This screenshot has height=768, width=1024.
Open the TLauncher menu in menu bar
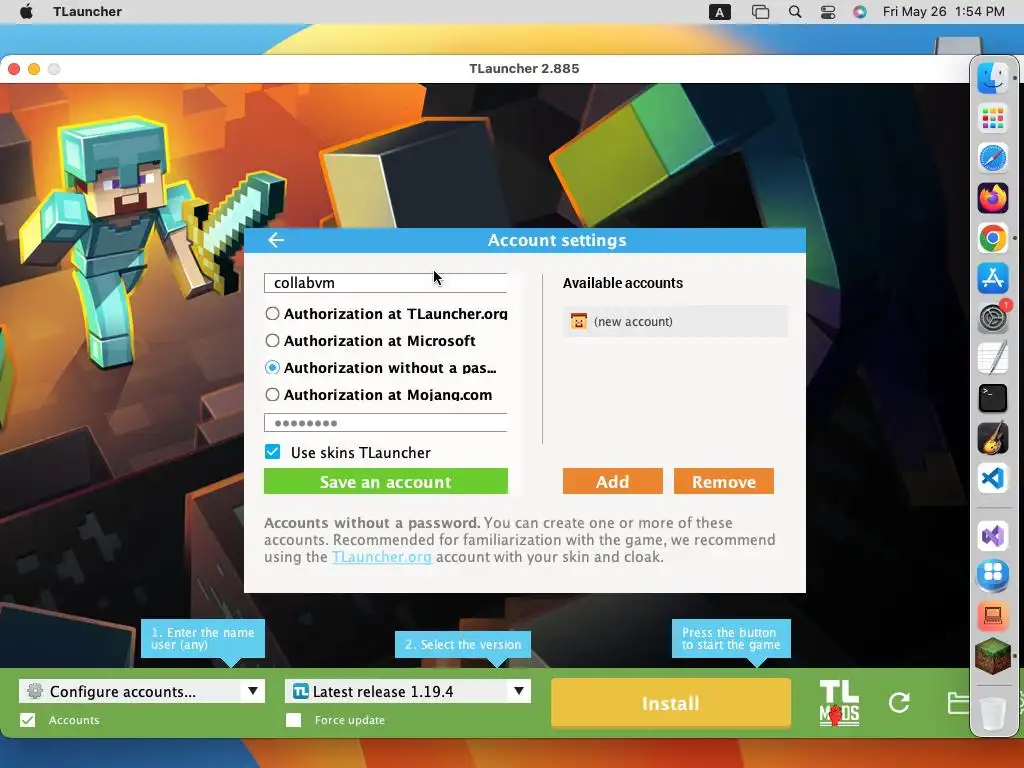(x=88, y=12)
